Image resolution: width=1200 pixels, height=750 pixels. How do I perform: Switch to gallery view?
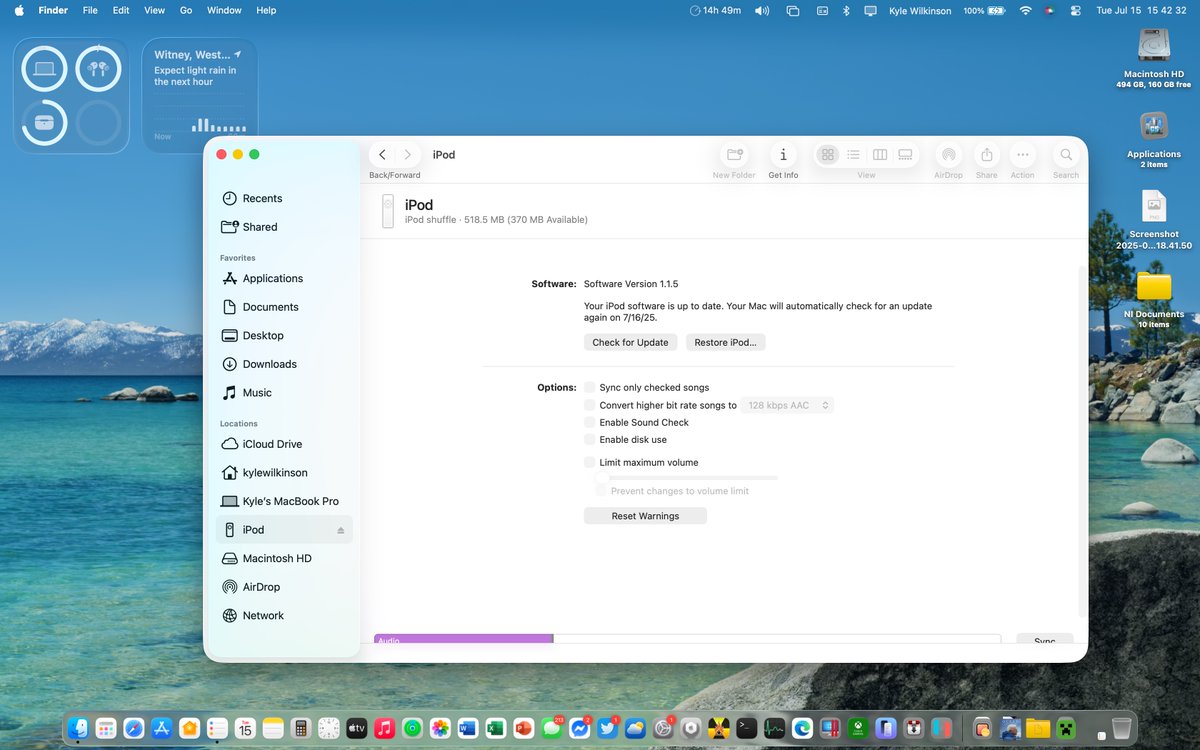coord(905,155)
